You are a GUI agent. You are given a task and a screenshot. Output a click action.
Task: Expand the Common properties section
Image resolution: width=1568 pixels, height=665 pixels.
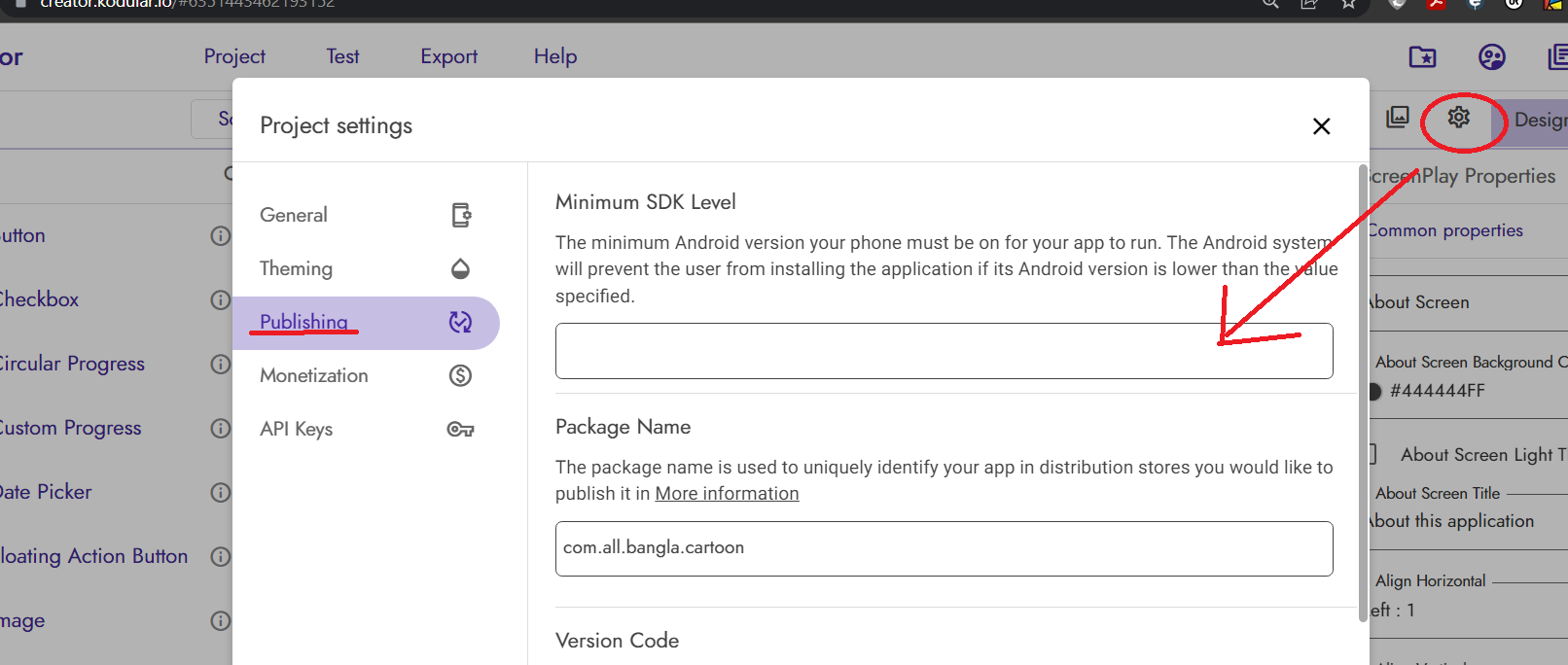pyautogui.click(x=1445, y=230)
